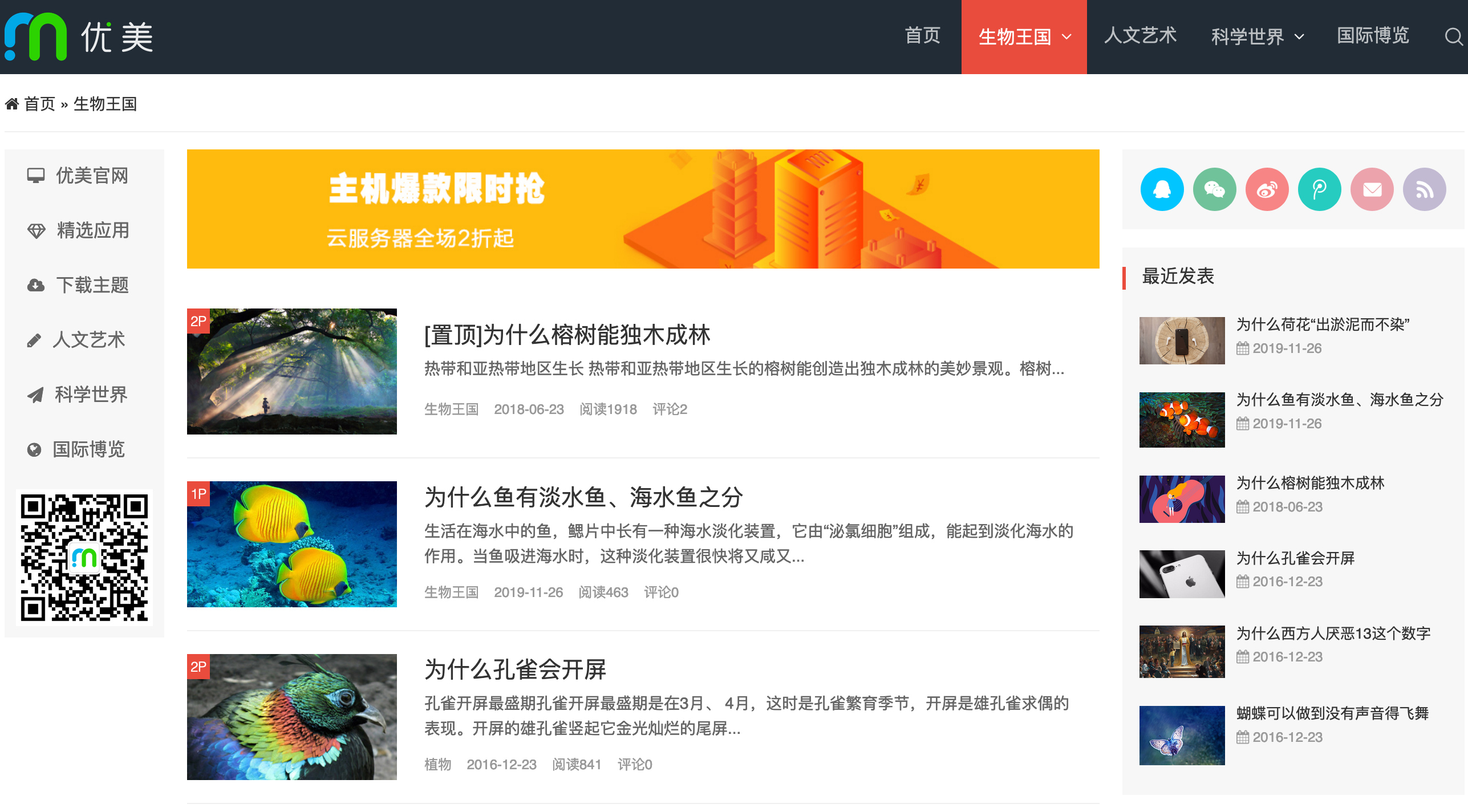Open article 为什么鱼有淡水鱼、海水鱼之分 in main list
Screen dimensions: 1468x812
(x=583, y=497)
